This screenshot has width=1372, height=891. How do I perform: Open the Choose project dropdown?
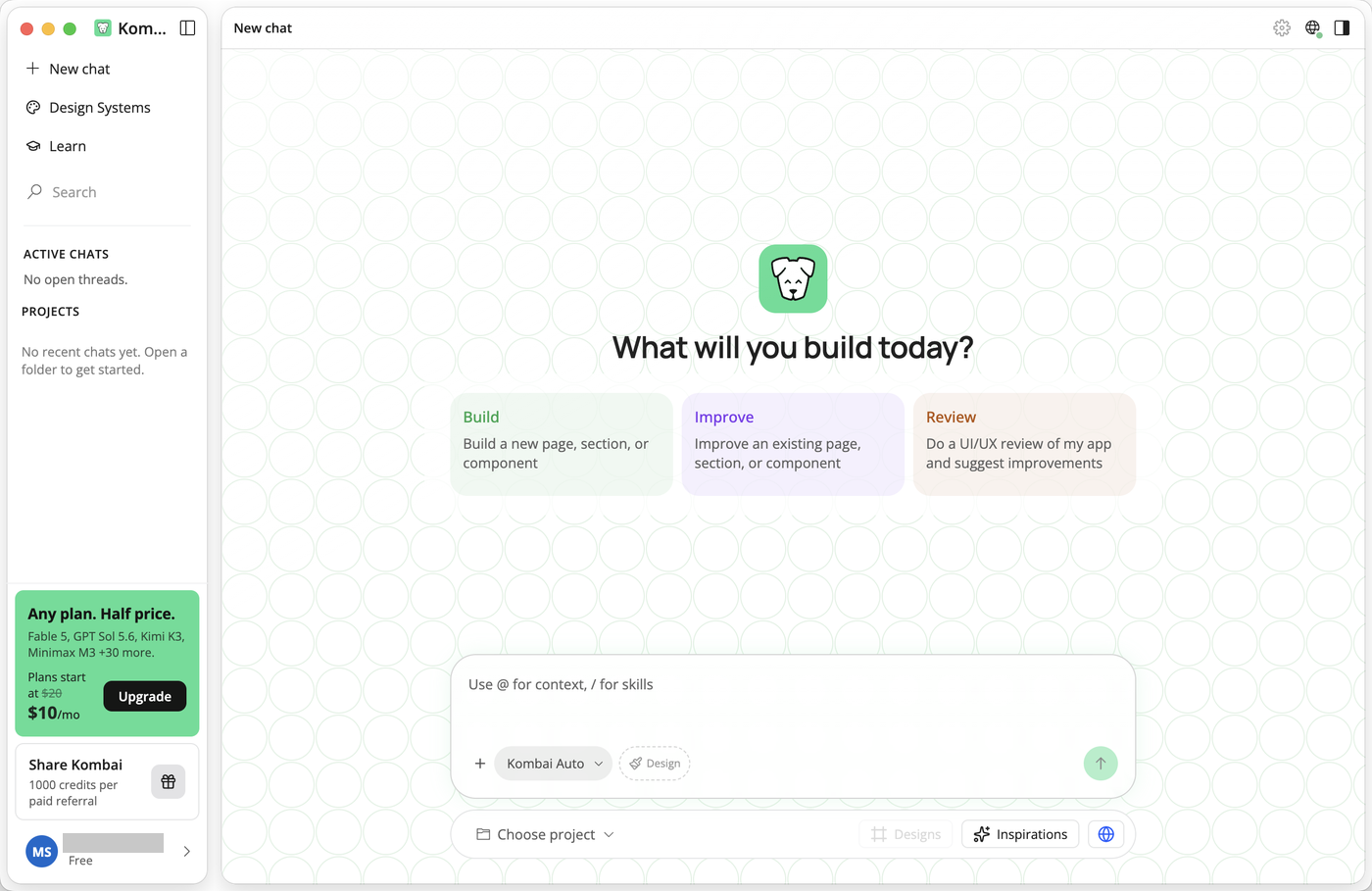tap(545, 835)
